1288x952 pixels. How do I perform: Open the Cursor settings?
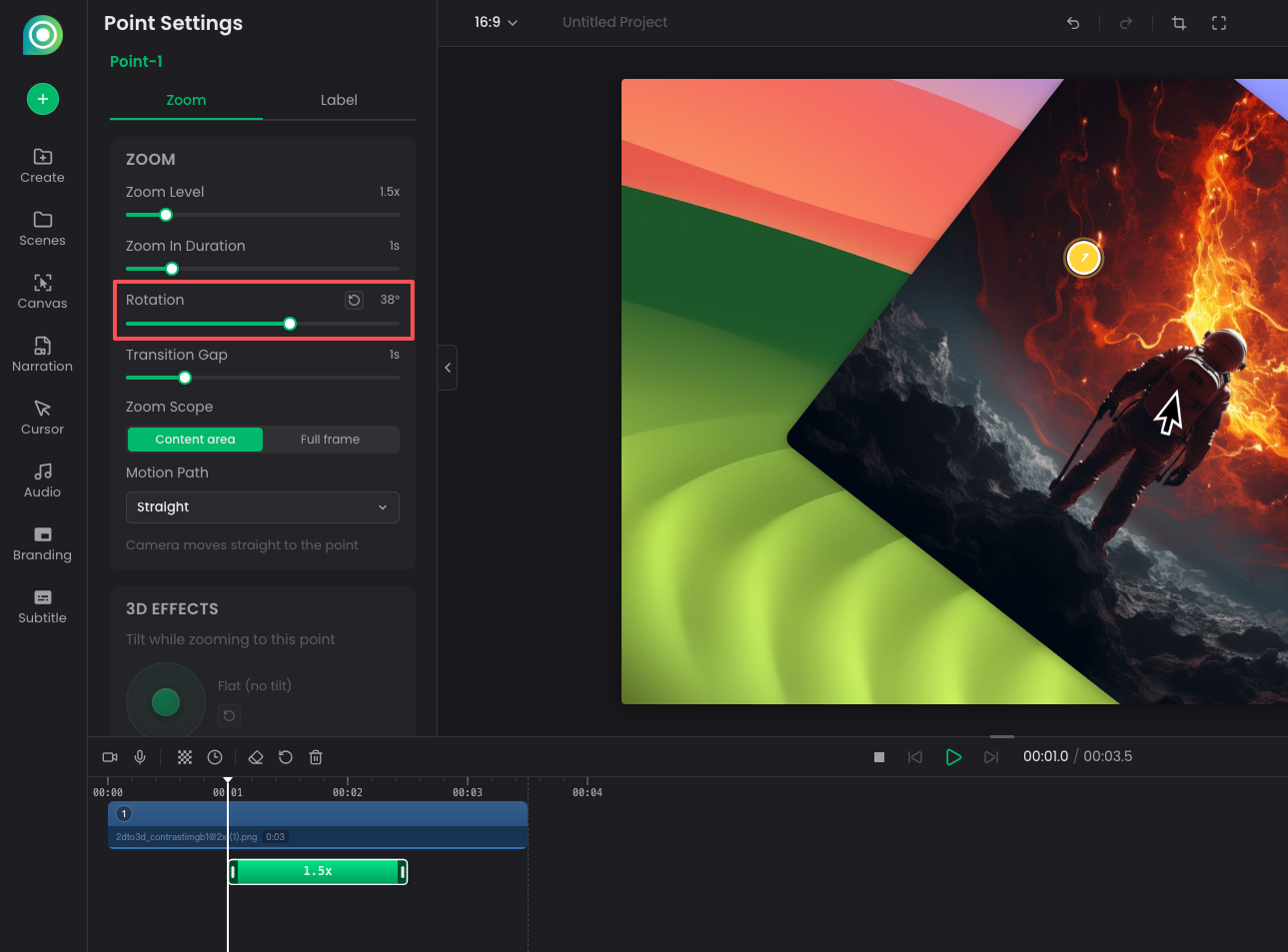click(43, 418)
